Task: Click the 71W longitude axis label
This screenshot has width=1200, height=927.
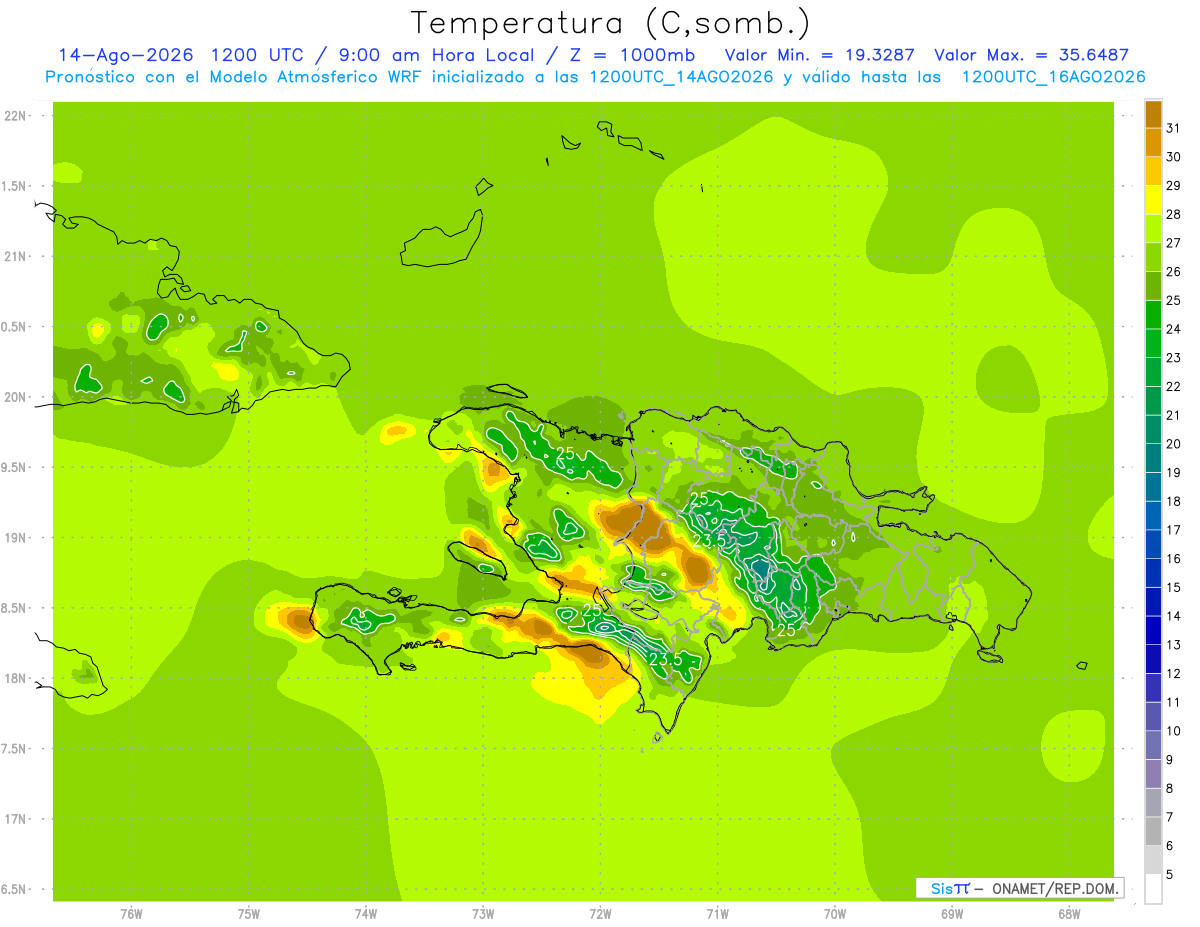Action: click(717, 914)
